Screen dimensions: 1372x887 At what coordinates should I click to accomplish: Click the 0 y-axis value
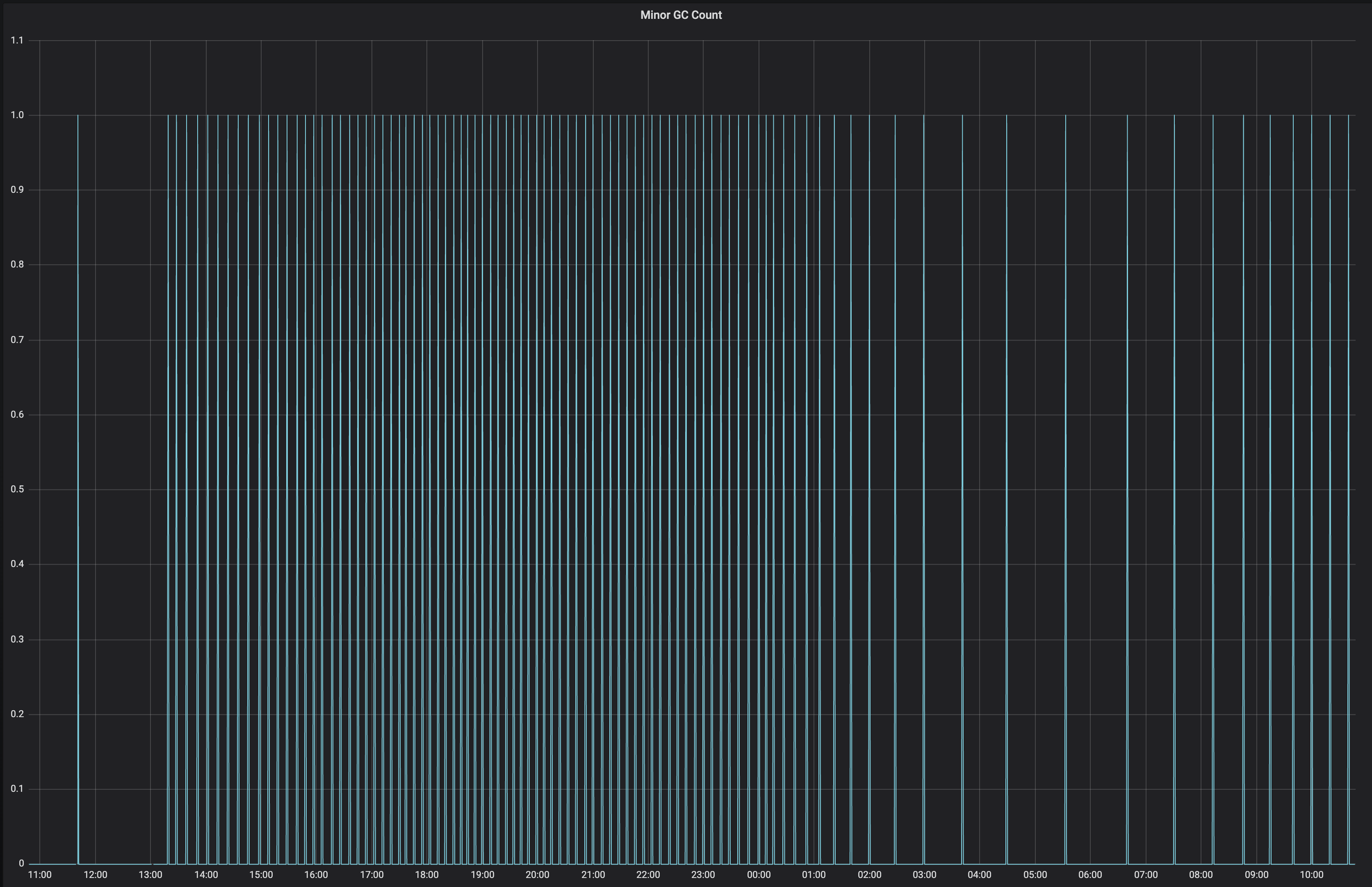coord(21,863)
